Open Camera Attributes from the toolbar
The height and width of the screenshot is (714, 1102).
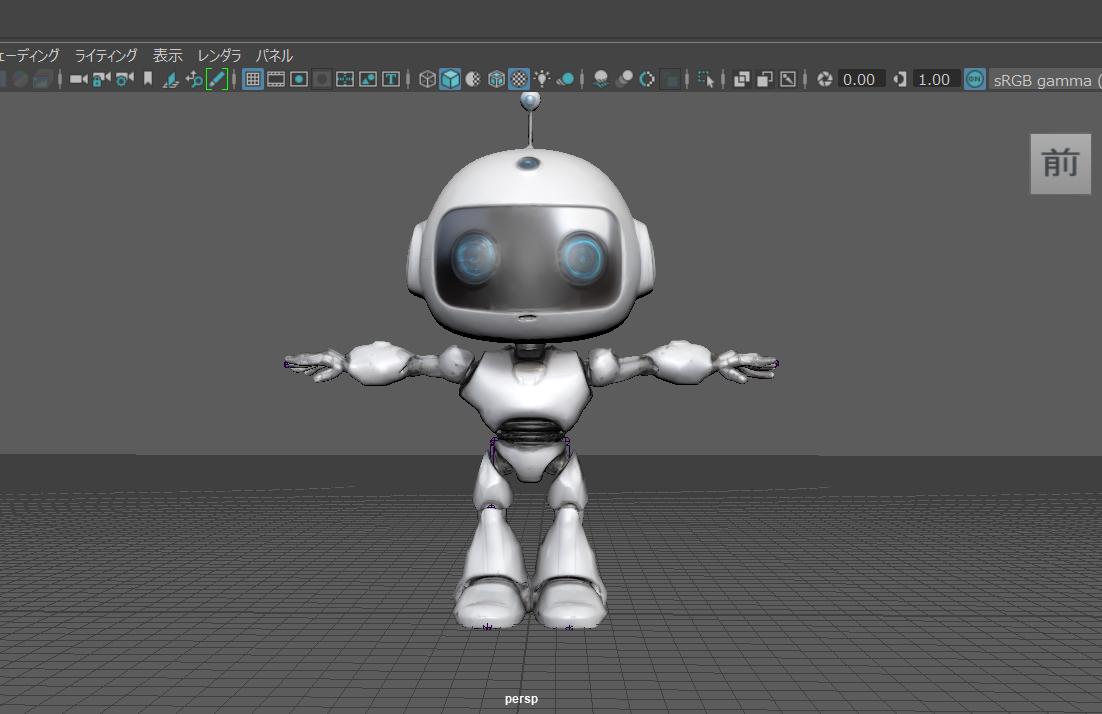pos(124,79)
